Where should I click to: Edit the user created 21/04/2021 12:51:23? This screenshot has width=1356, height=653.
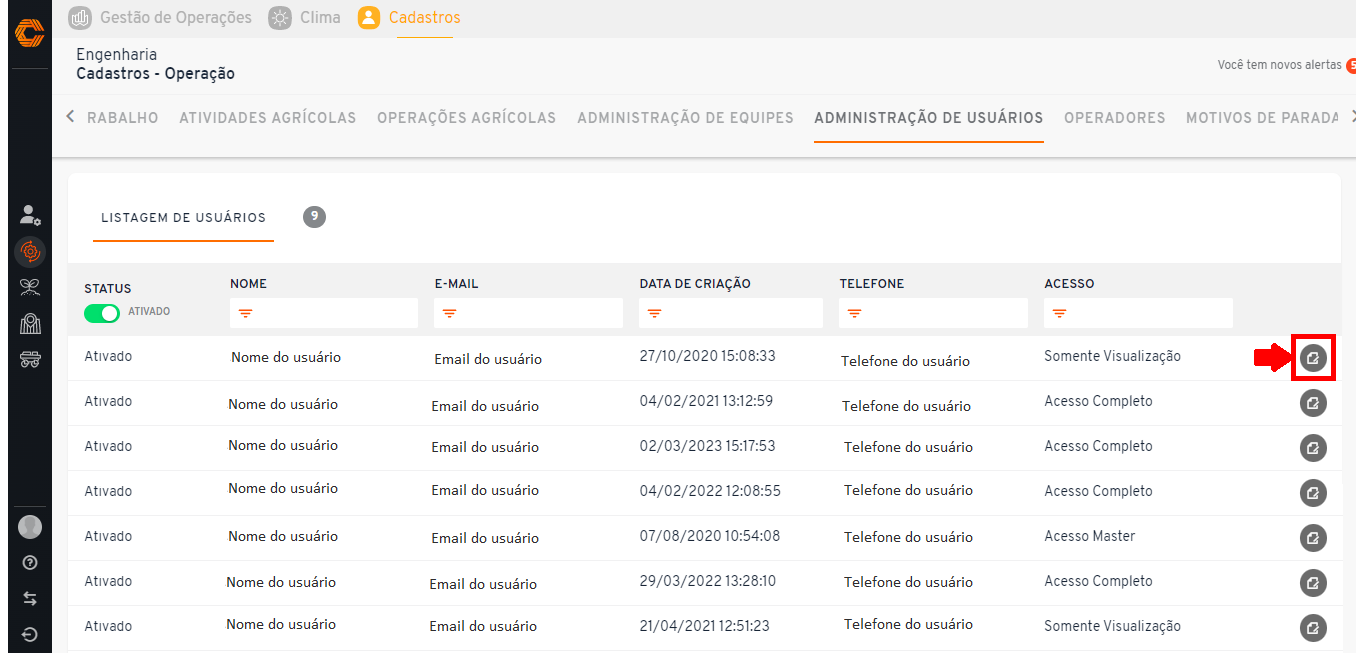[1313, 628]
